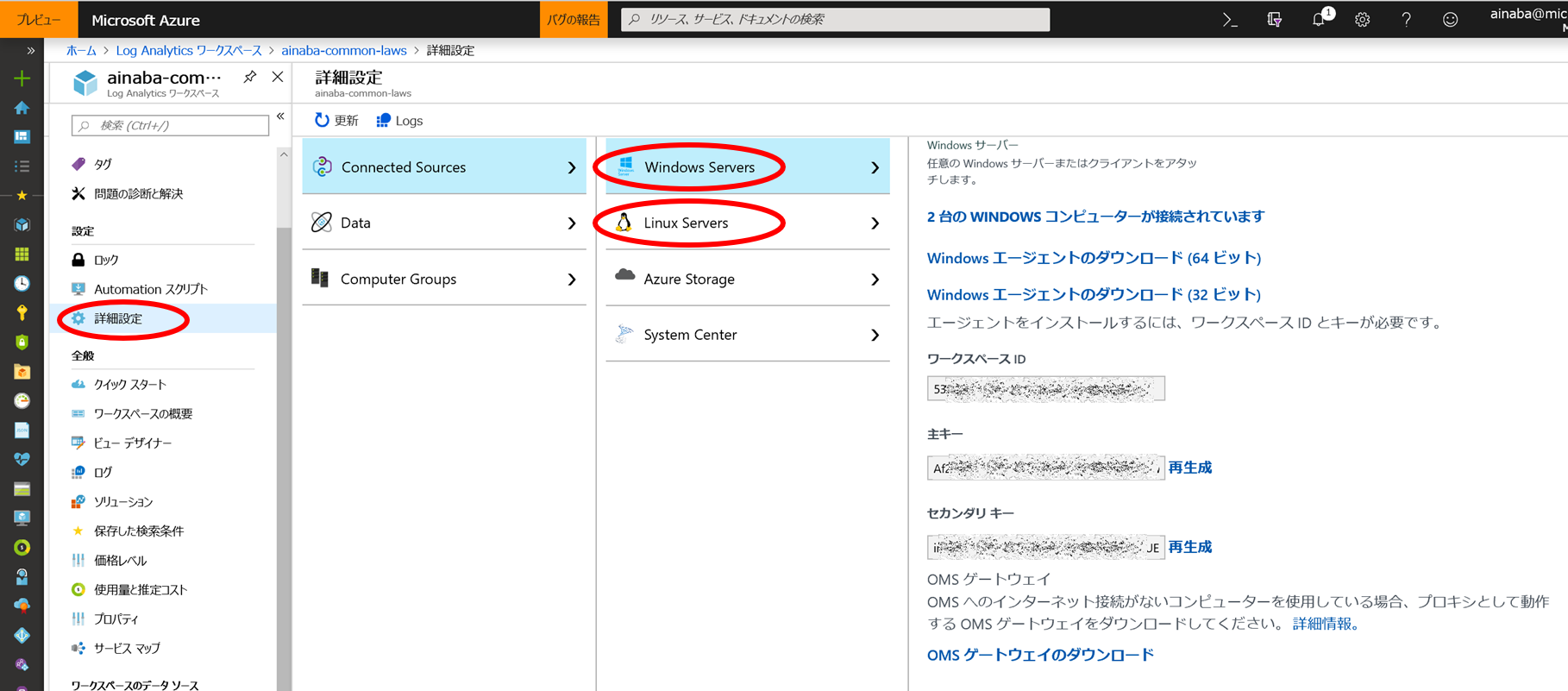Screen dimensions: 1568x691
Task: Open the directory and subscription filter icon
Action: [x=1275, y=20]
